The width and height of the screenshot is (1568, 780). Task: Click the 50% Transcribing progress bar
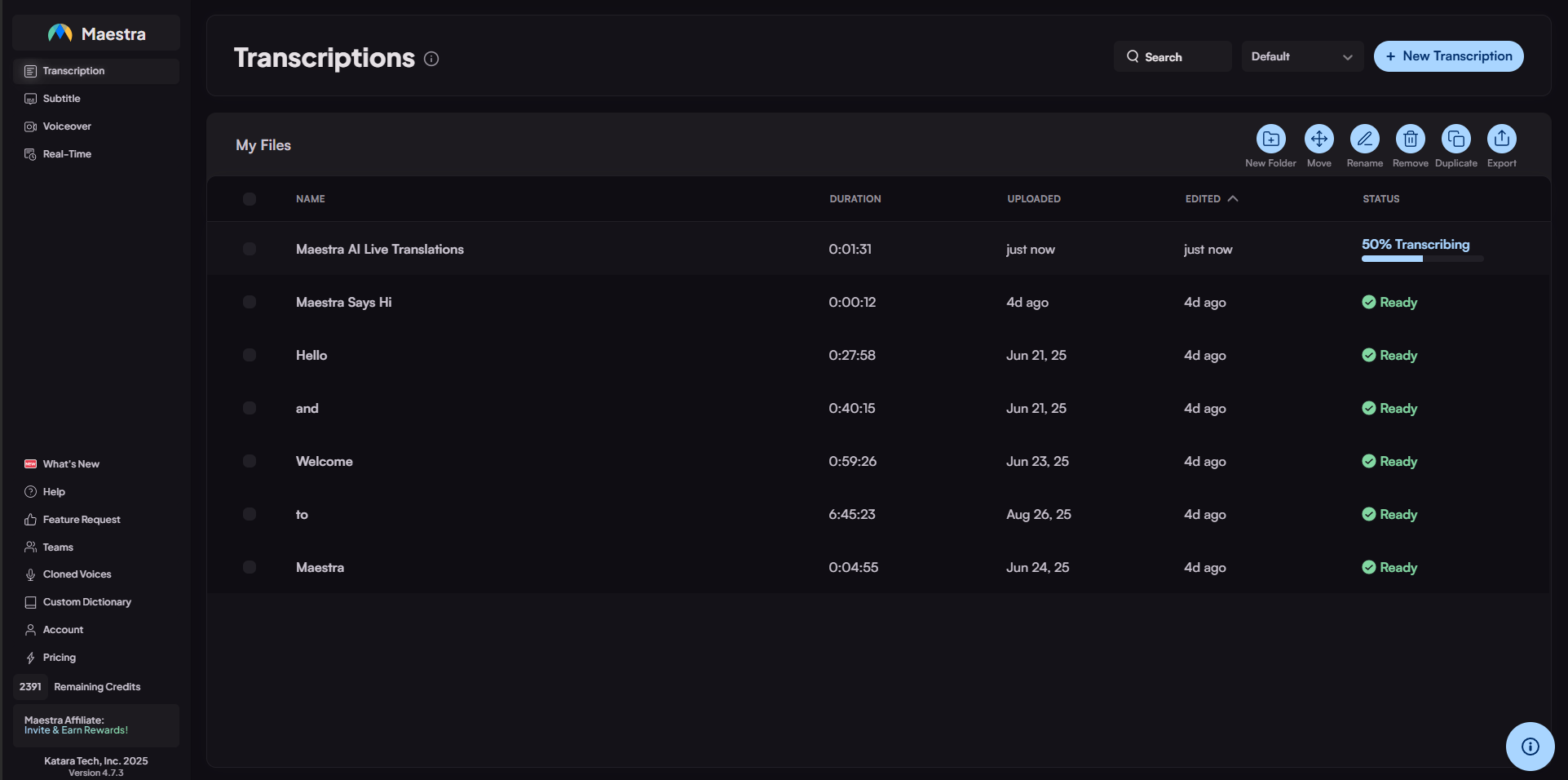click(x=1422, y=259)
